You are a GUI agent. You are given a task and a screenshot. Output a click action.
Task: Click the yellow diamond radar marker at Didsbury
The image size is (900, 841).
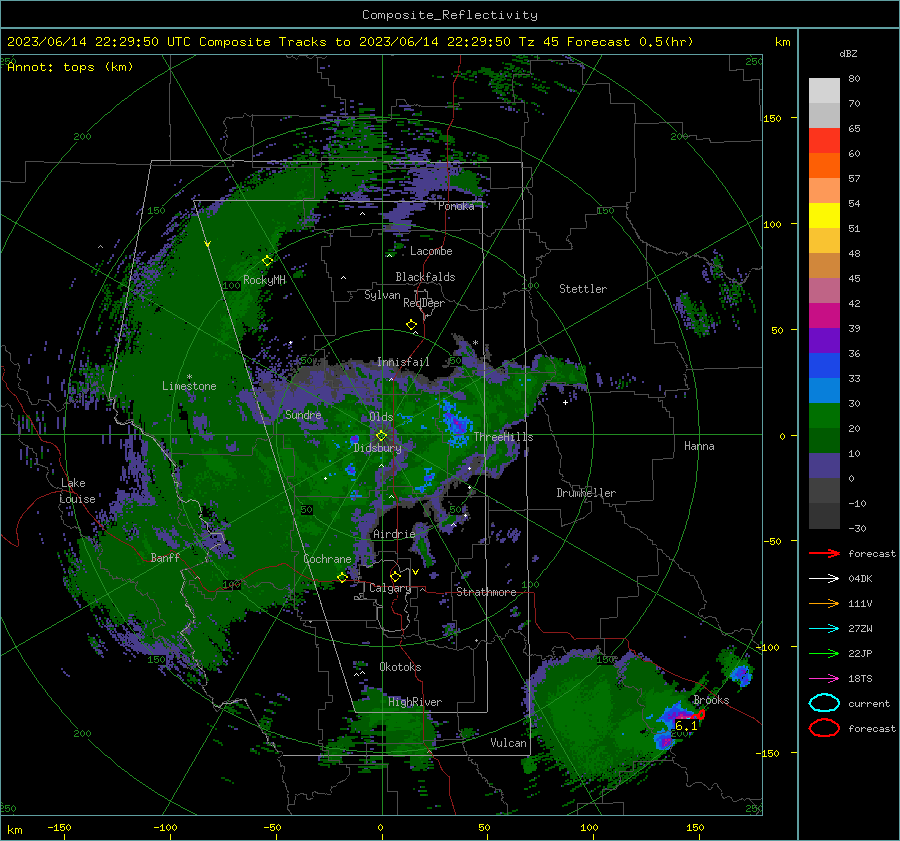(381, 436)
